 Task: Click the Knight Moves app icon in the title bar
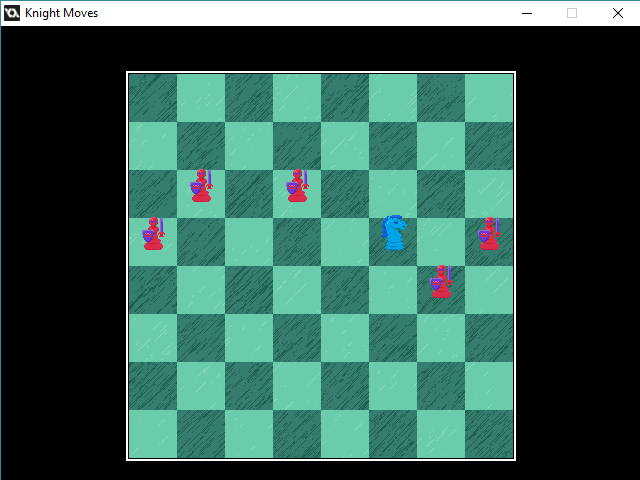point(12,13)
